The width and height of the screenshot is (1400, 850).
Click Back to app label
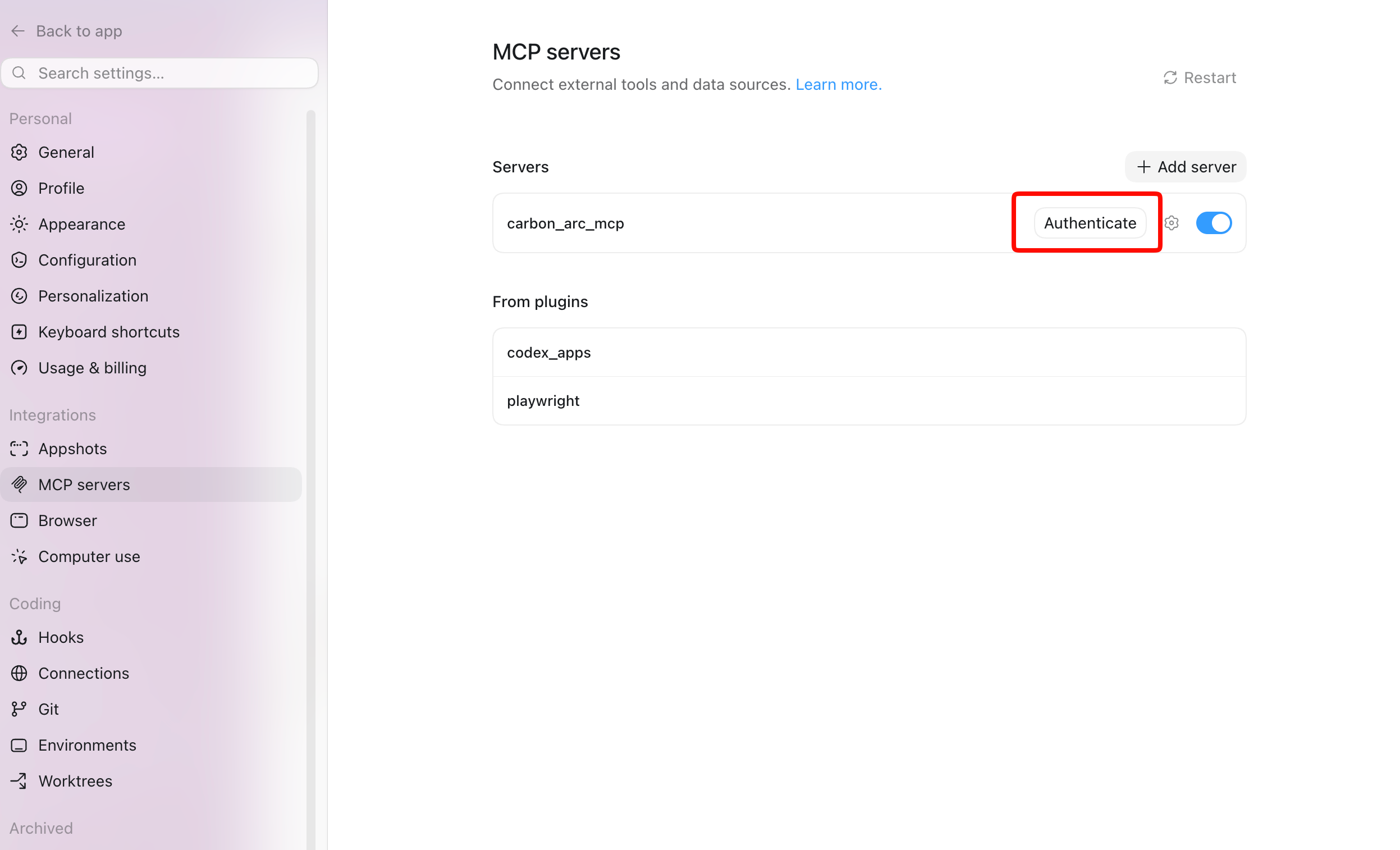tap(79, 31)
